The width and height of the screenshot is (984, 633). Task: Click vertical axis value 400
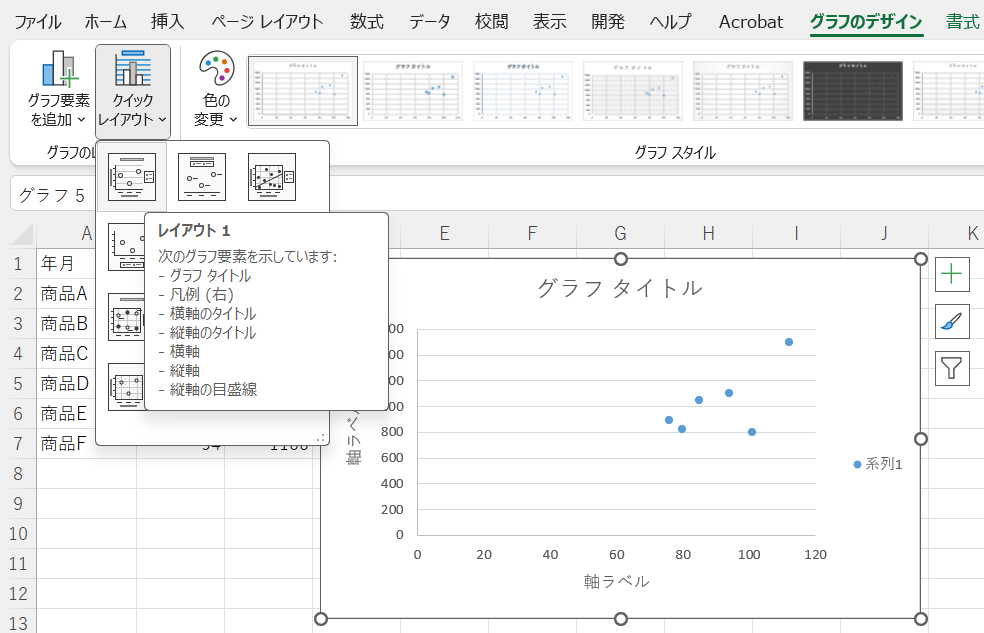392,484
